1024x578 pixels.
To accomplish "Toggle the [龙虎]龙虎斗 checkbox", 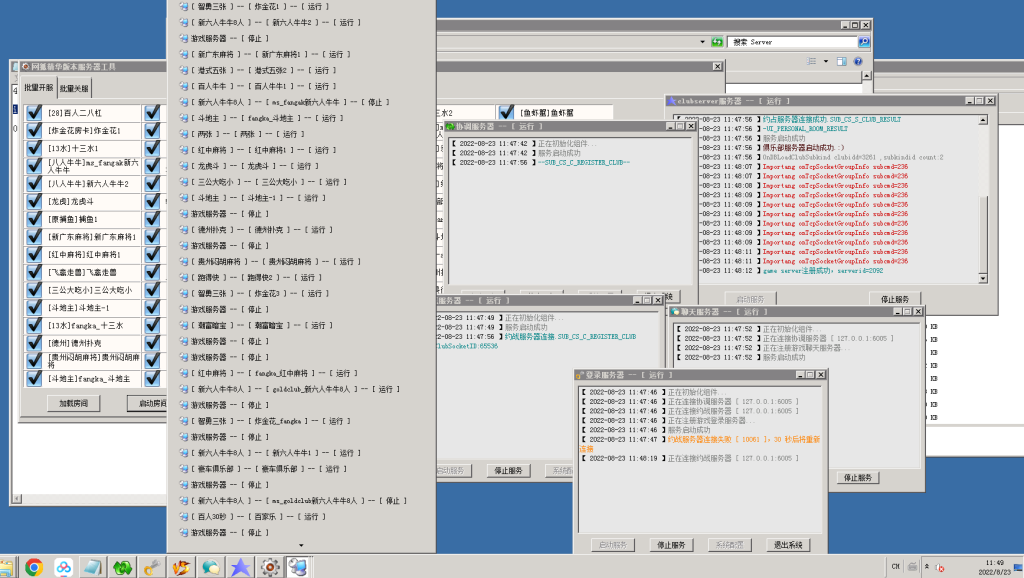I will pyautogui.click(x=34, y=201).
